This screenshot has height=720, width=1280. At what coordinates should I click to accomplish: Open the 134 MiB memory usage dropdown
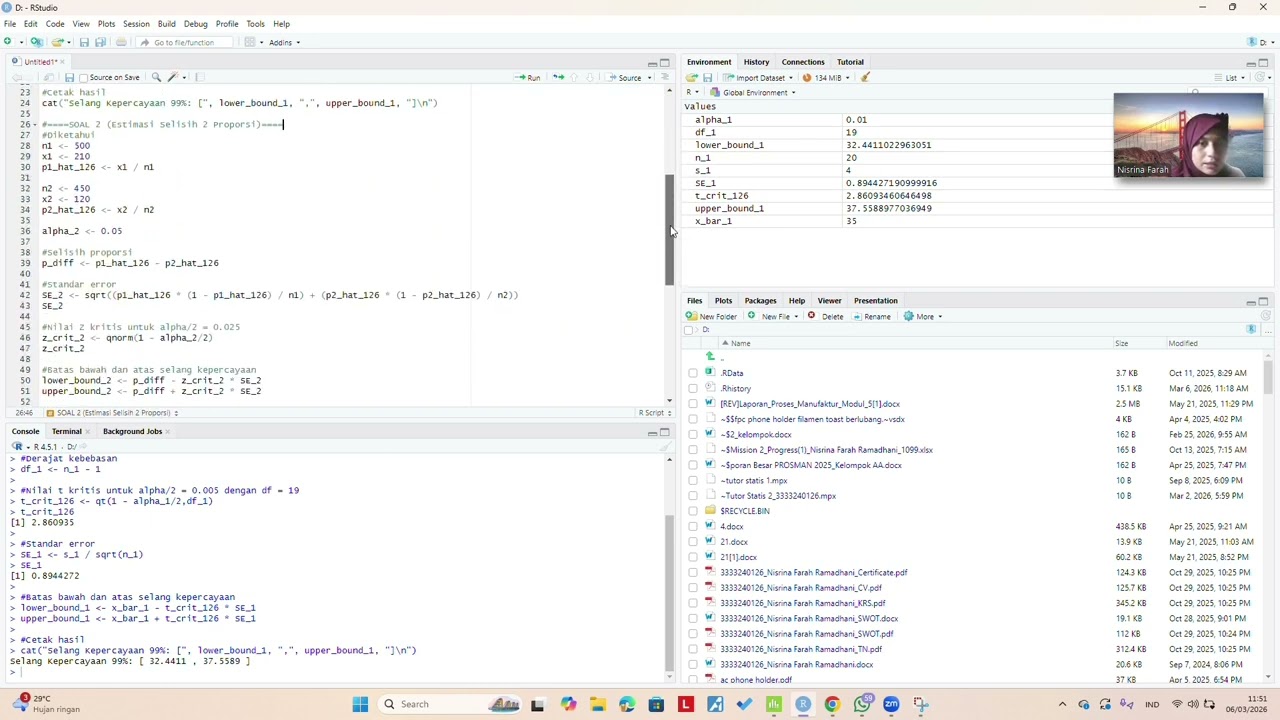[x=826, y=77]
